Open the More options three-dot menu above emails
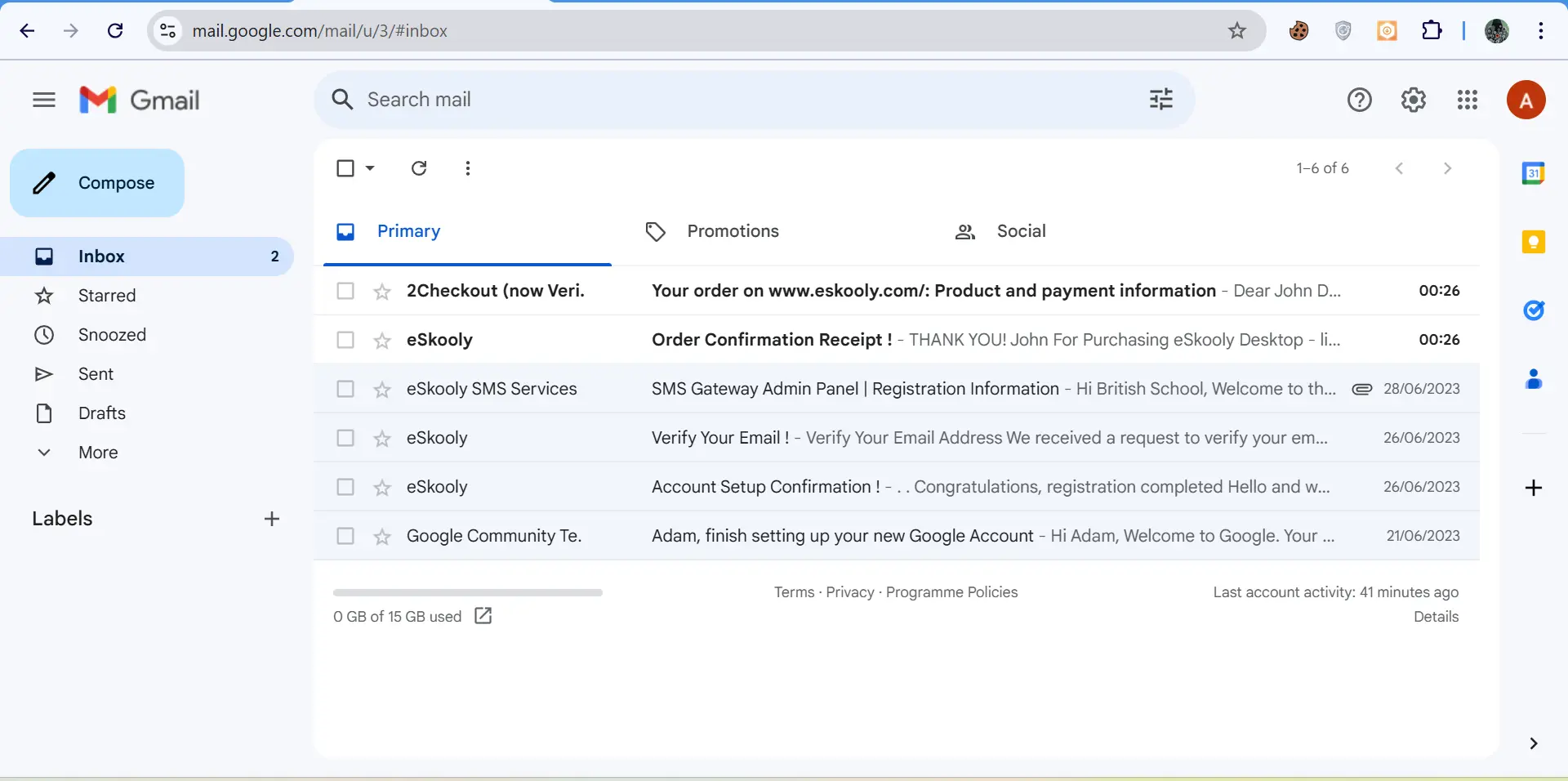Image resolution: width=1568 pixels, height=781 pixels. click(467, 168)
